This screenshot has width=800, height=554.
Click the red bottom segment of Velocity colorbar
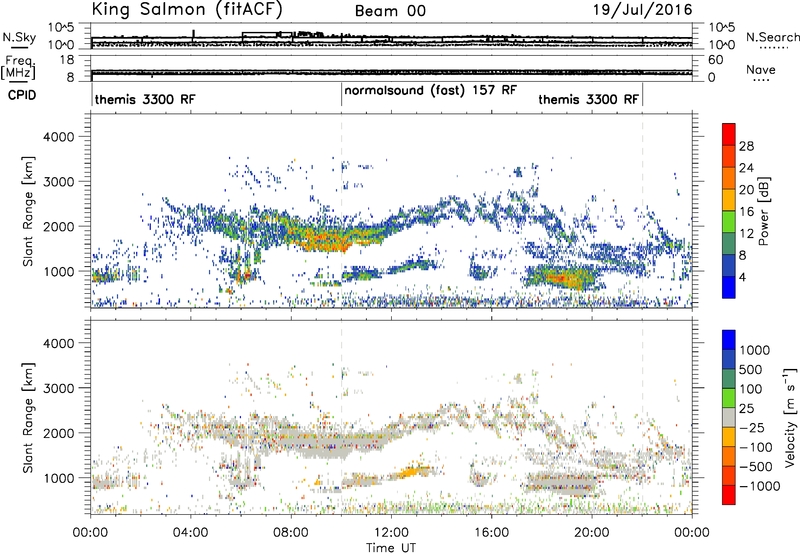[x=729, y=495]
